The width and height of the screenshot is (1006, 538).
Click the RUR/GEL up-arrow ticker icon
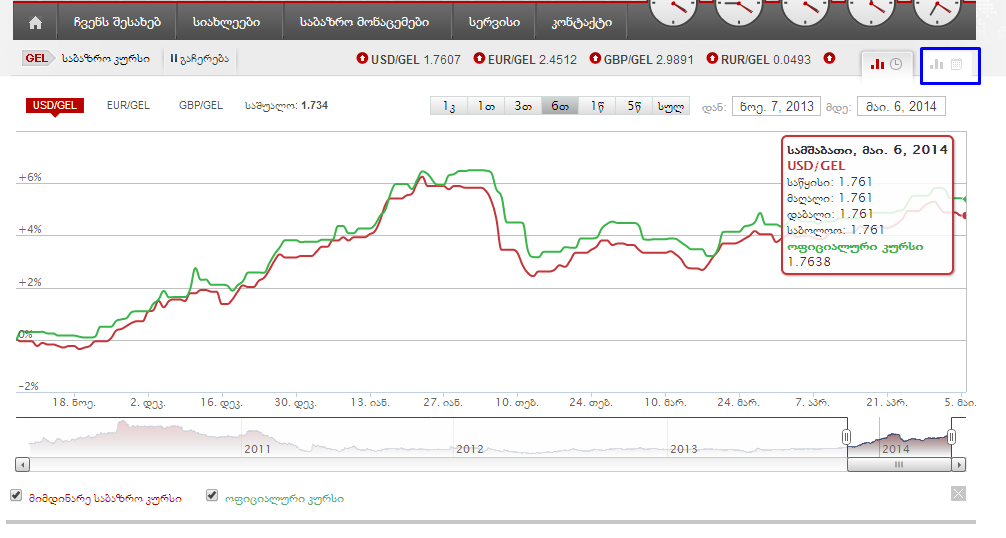[x=712, y=58]
